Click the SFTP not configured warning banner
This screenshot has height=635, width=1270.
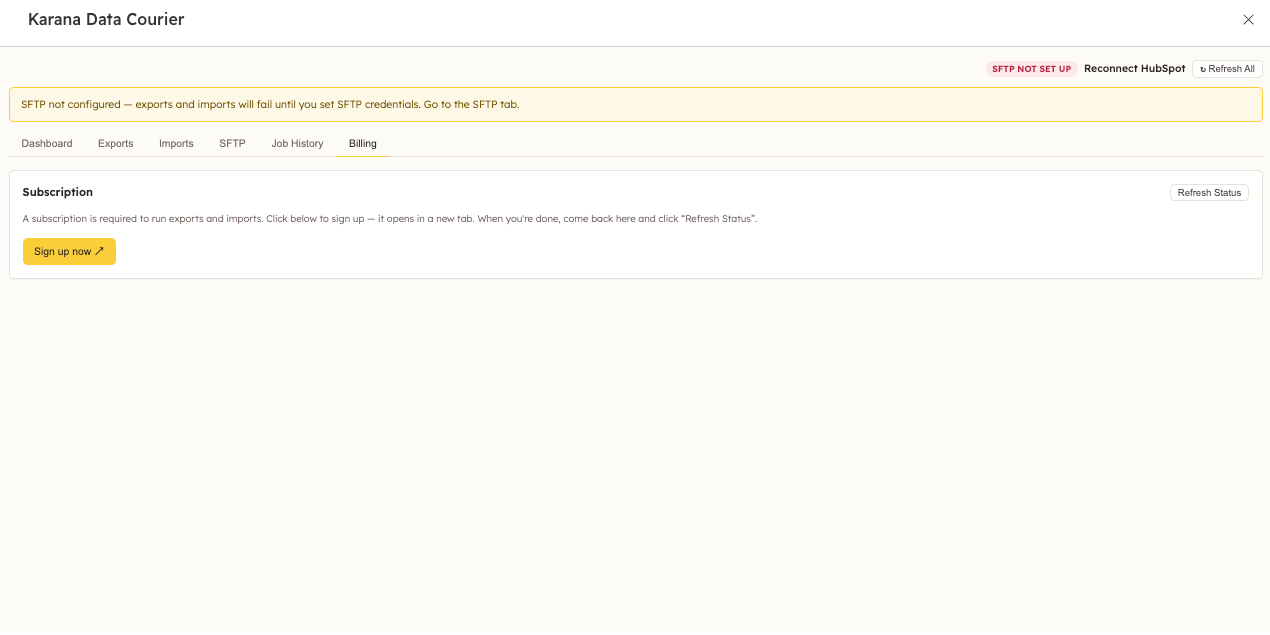coord(636,104)
